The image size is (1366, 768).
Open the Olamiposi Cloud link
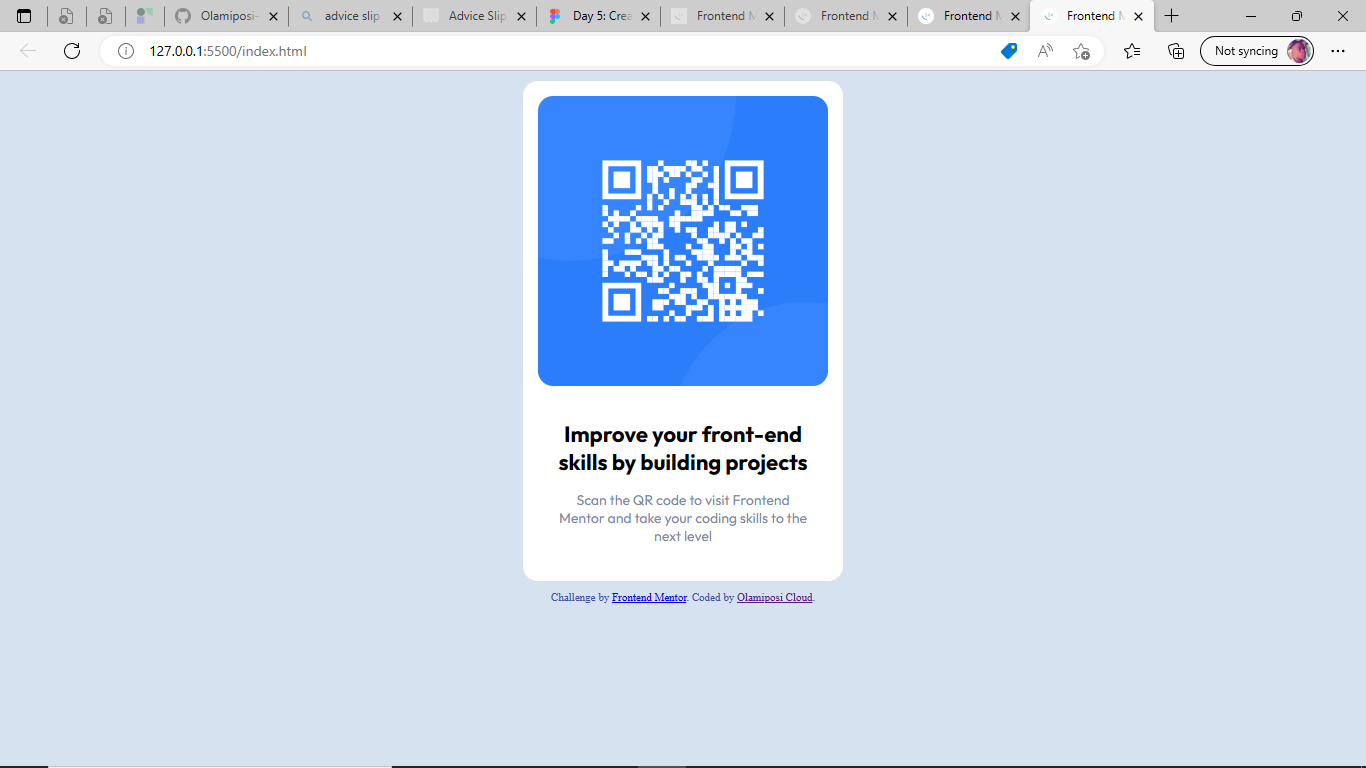coord(775,597)
